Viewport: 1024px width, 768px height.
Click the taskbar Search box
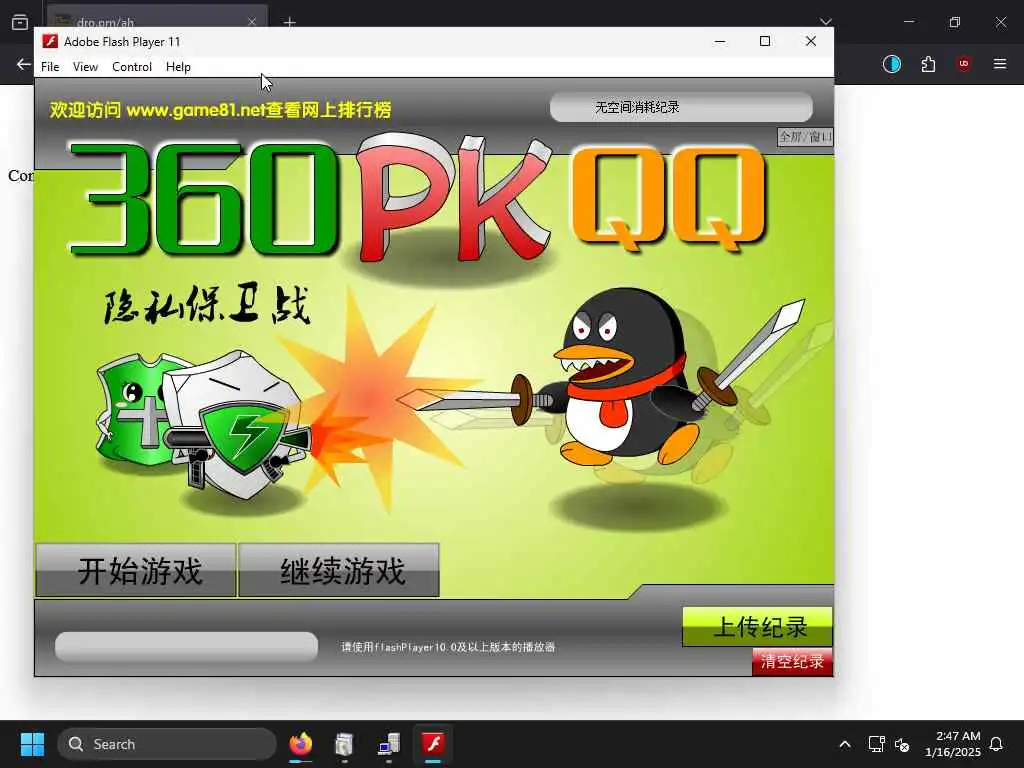click(167, 744)
